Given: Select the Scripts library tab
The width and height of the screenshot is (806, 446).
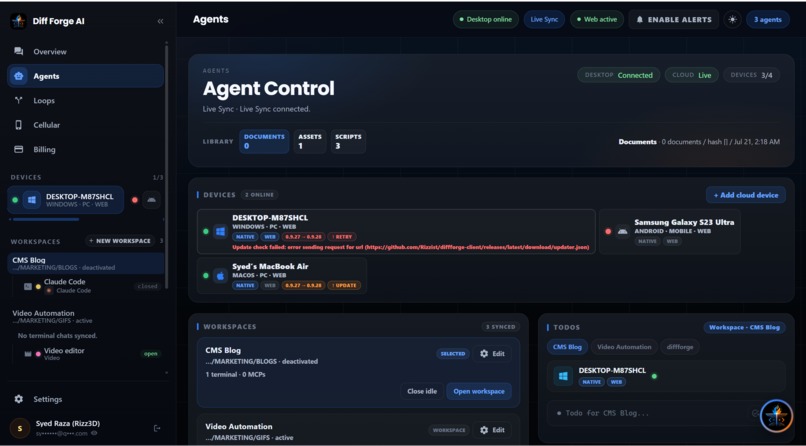Looking at the screenshot, I should pos(348,141).
